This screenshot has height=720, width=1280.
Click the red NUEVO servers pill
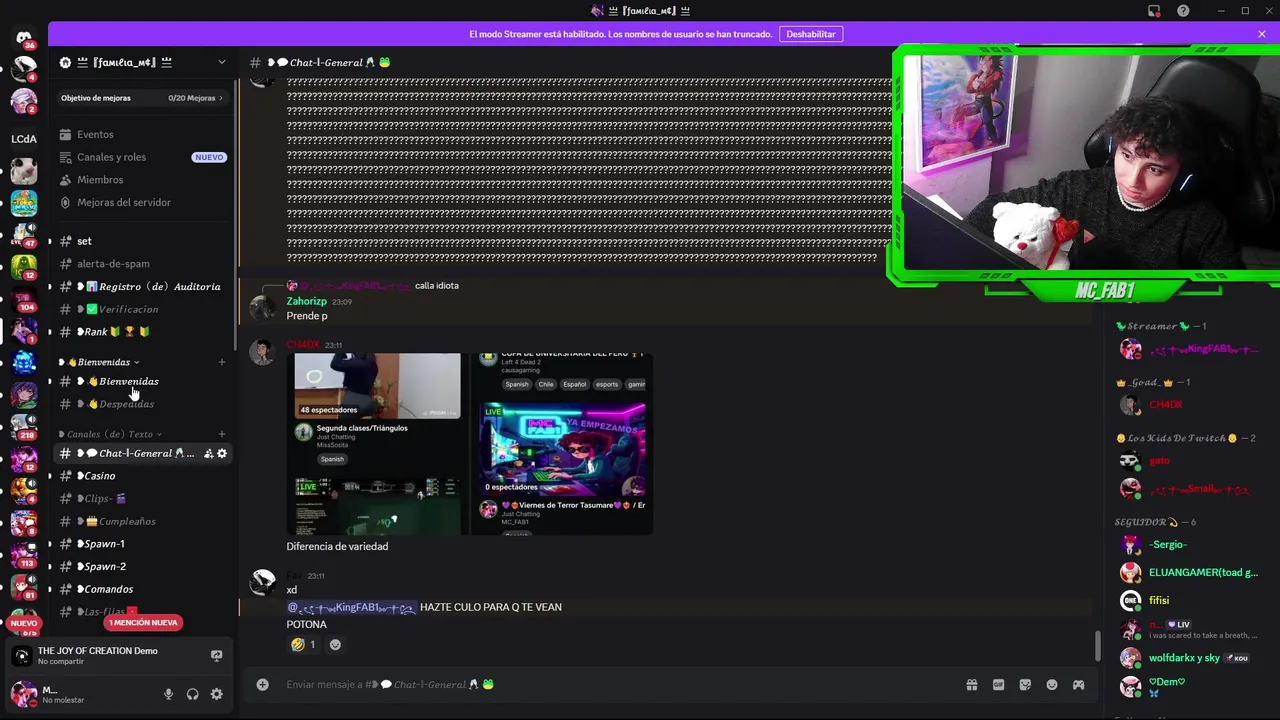click(x=24, y=623)
